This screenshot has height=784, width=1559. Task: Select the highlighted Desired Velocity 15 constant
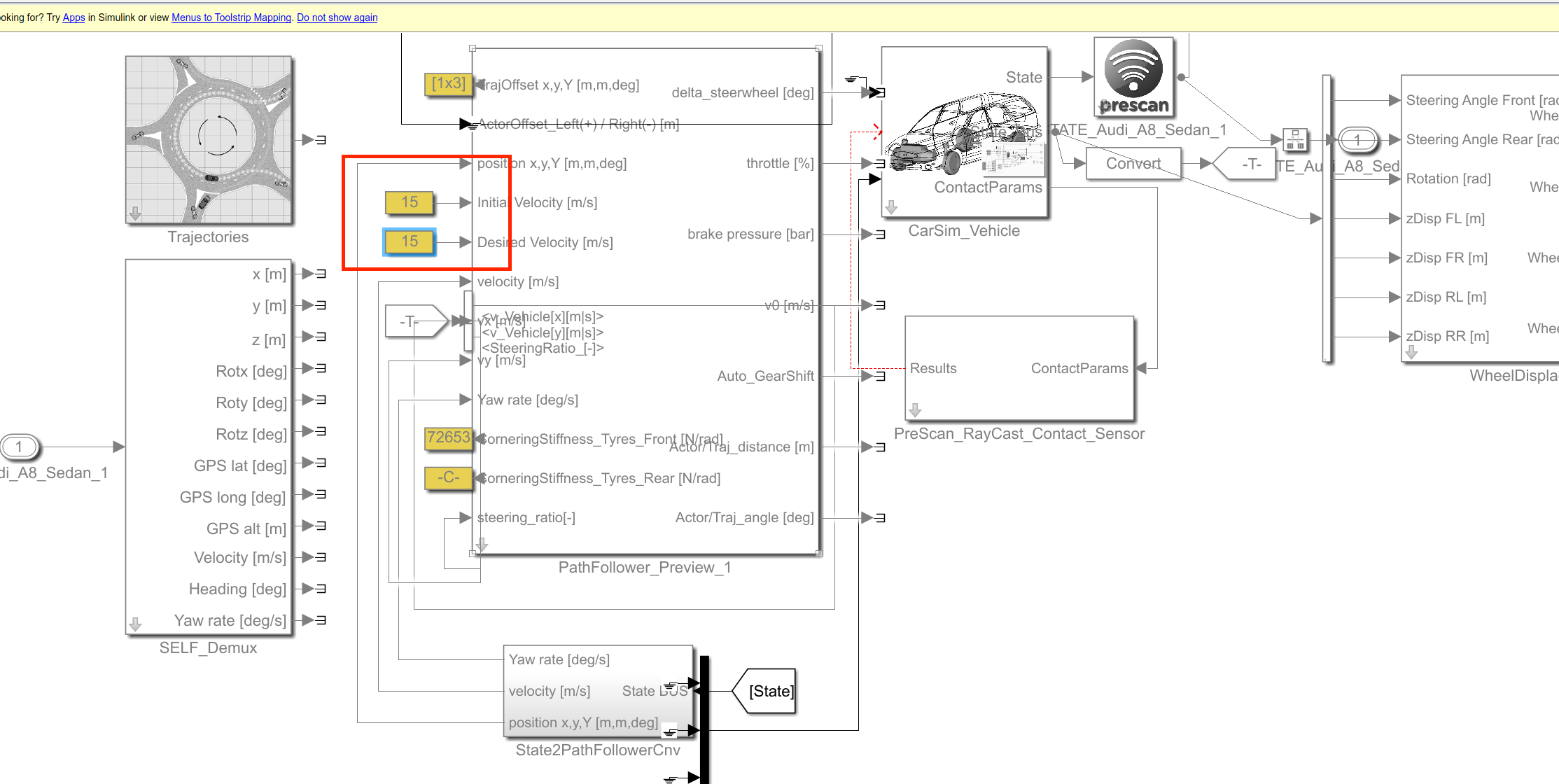[x=410, y=241]
